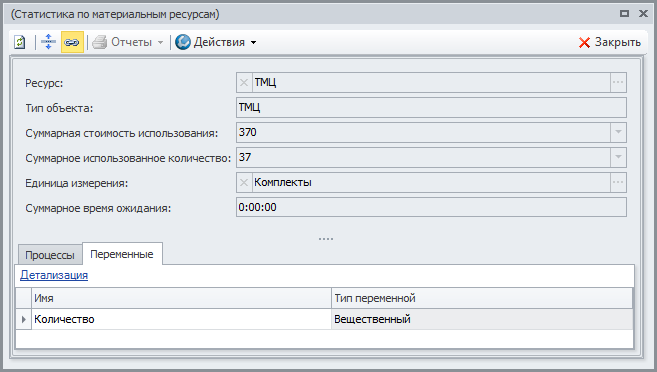Expand the Суммарное использованное количество dropdown arrow
Image resolution: width=657 pixels, height=372 pixels.
tap(618, 158)
